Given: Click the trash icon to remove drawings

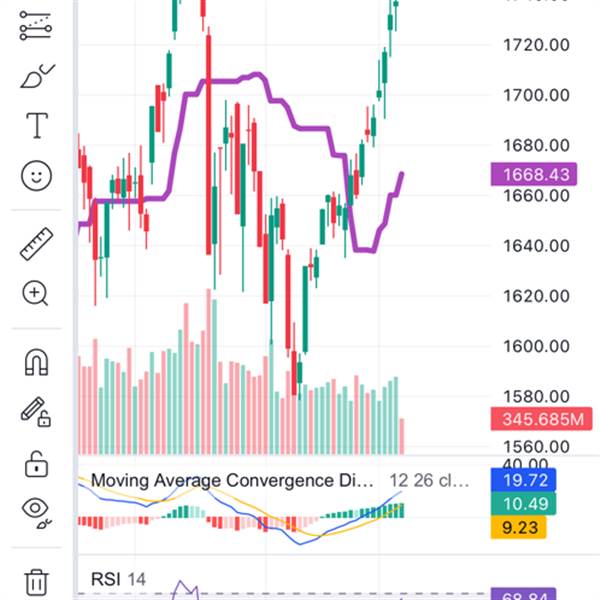Looking at the screenshot, I should (x=36, y=581).
